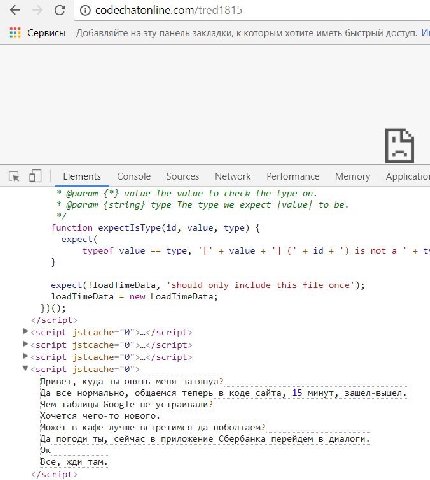Switch to the Network tab
Screen dimensions: 430x480
point(232,176)
